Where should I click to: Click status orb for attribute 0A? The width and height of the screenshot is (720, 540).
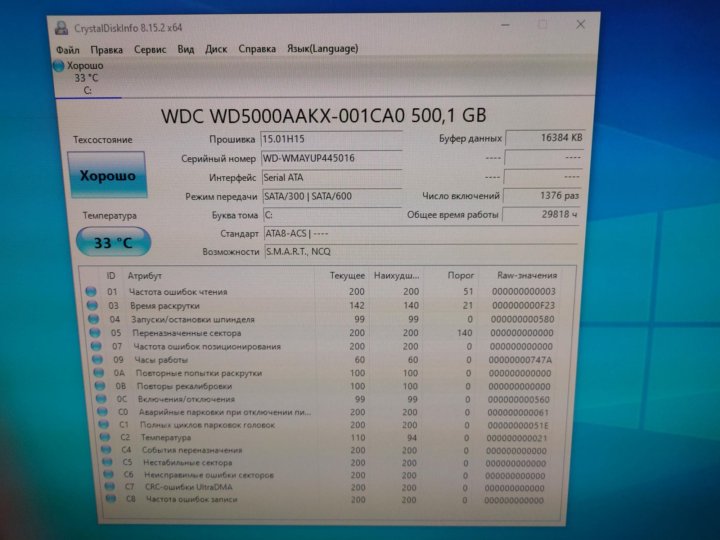[x=99, y=373]
